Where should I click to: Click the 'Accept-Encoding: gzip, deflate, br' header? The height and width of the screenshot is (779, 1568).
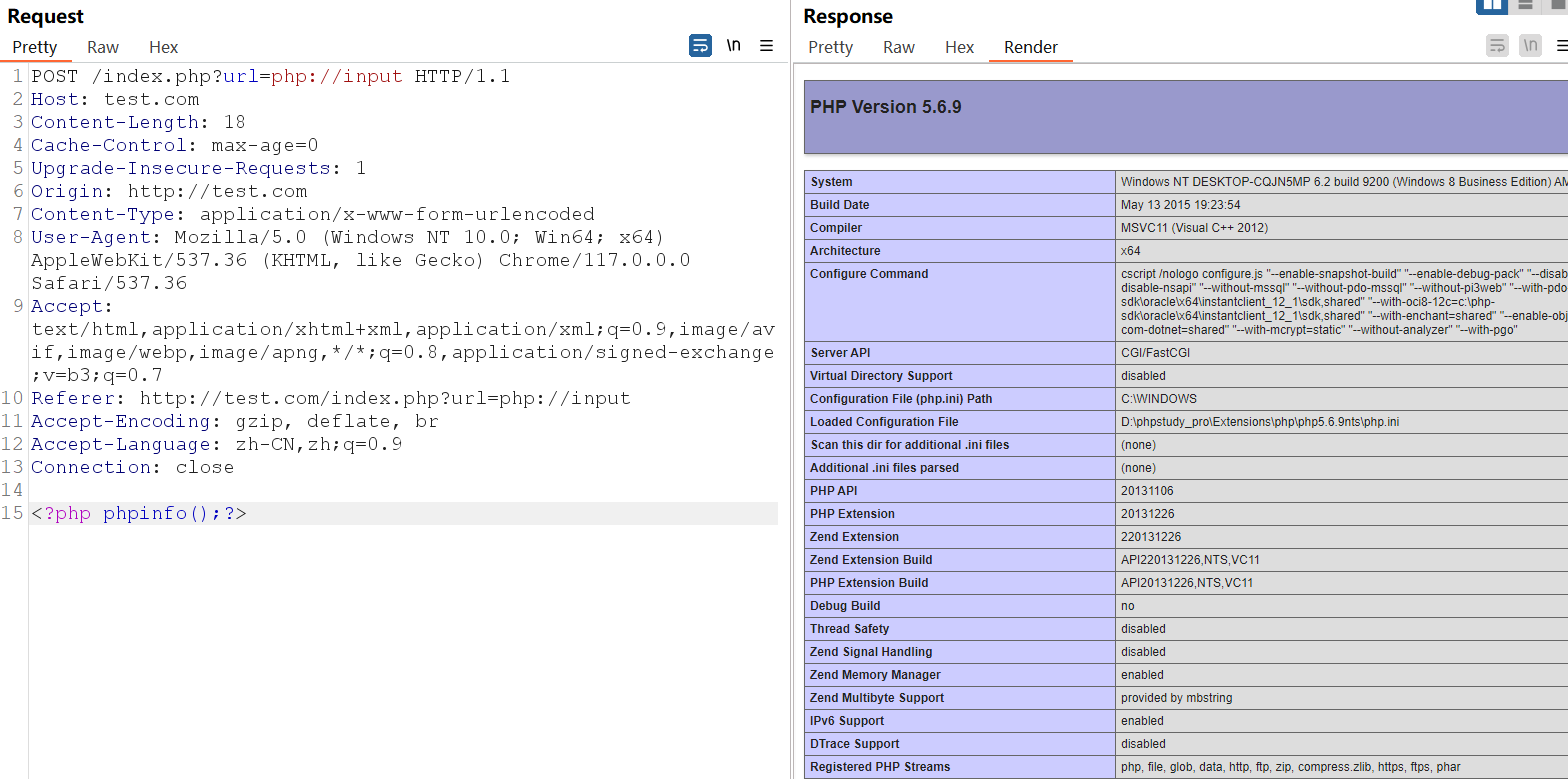235,421
